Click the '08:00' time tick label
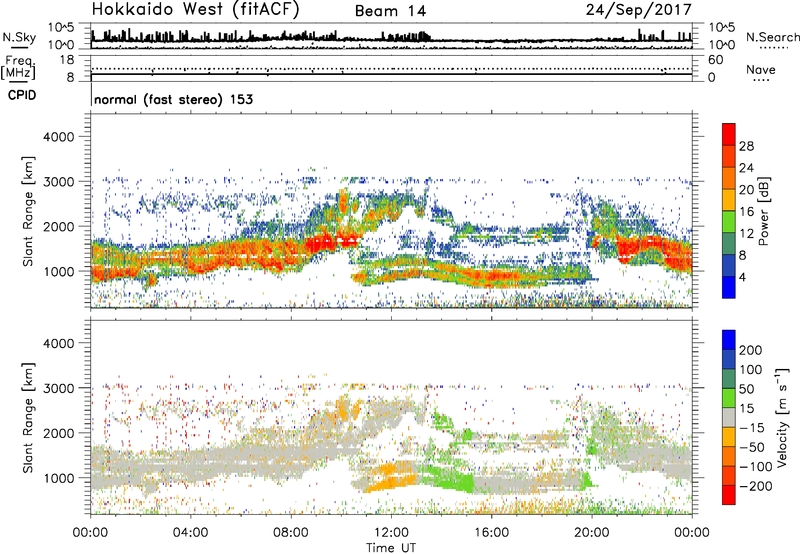Screen dimensions: 800x554 coord(291,533)
